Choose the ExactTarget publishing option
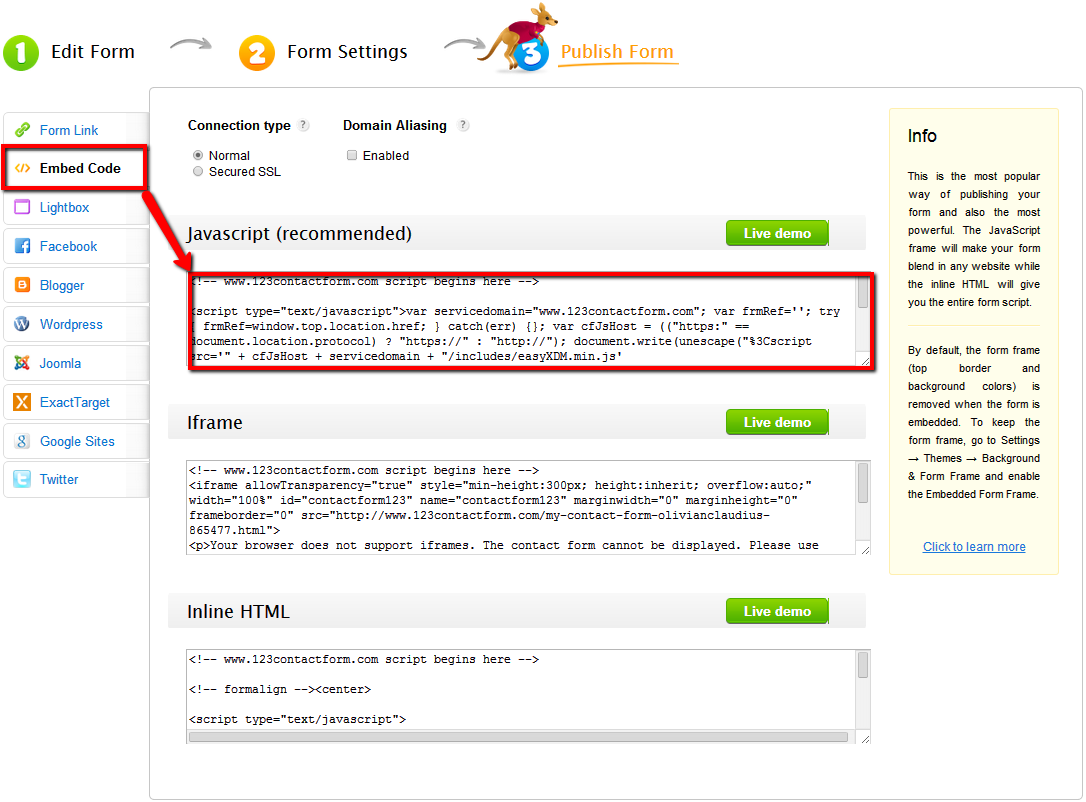 click(x=76, y=402)
